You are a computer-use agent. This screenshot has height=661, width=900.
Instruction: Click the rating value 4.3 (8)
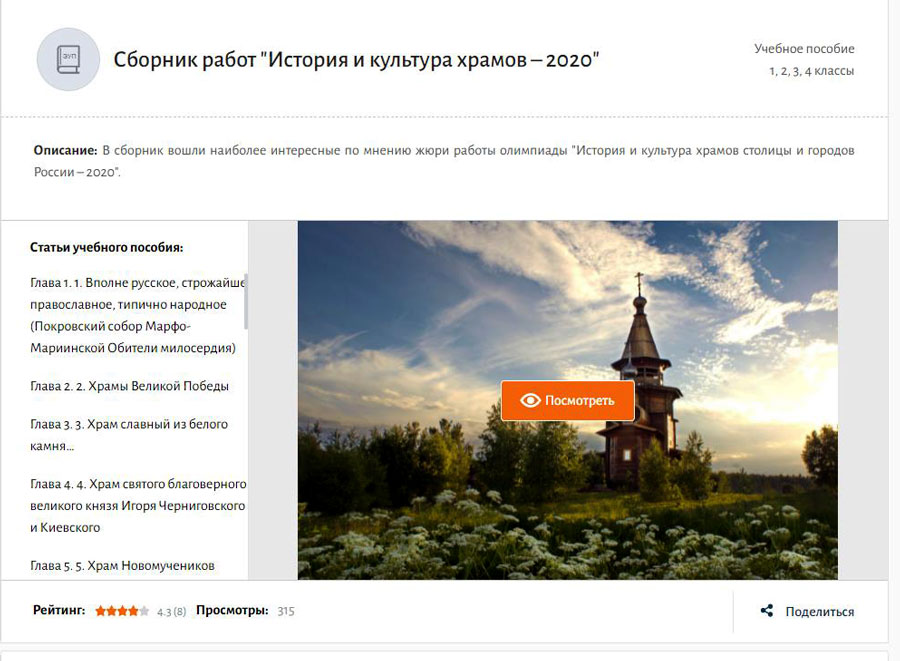coord(172,612)
